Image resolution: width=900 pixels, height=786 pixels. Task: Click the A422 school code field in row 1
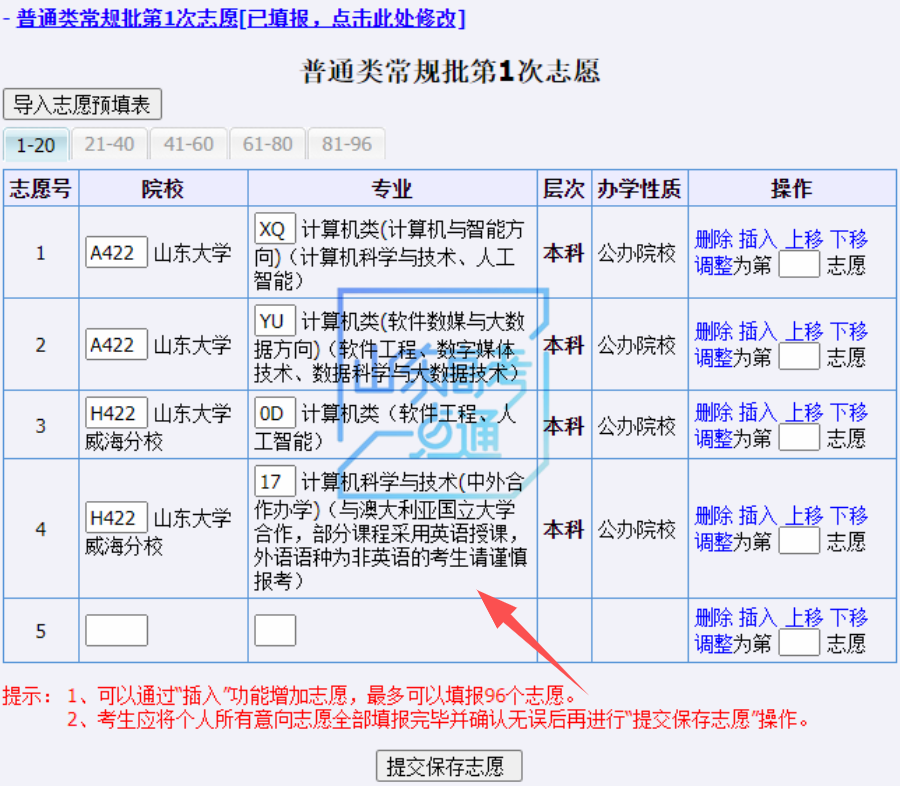[x=117, y=253]
